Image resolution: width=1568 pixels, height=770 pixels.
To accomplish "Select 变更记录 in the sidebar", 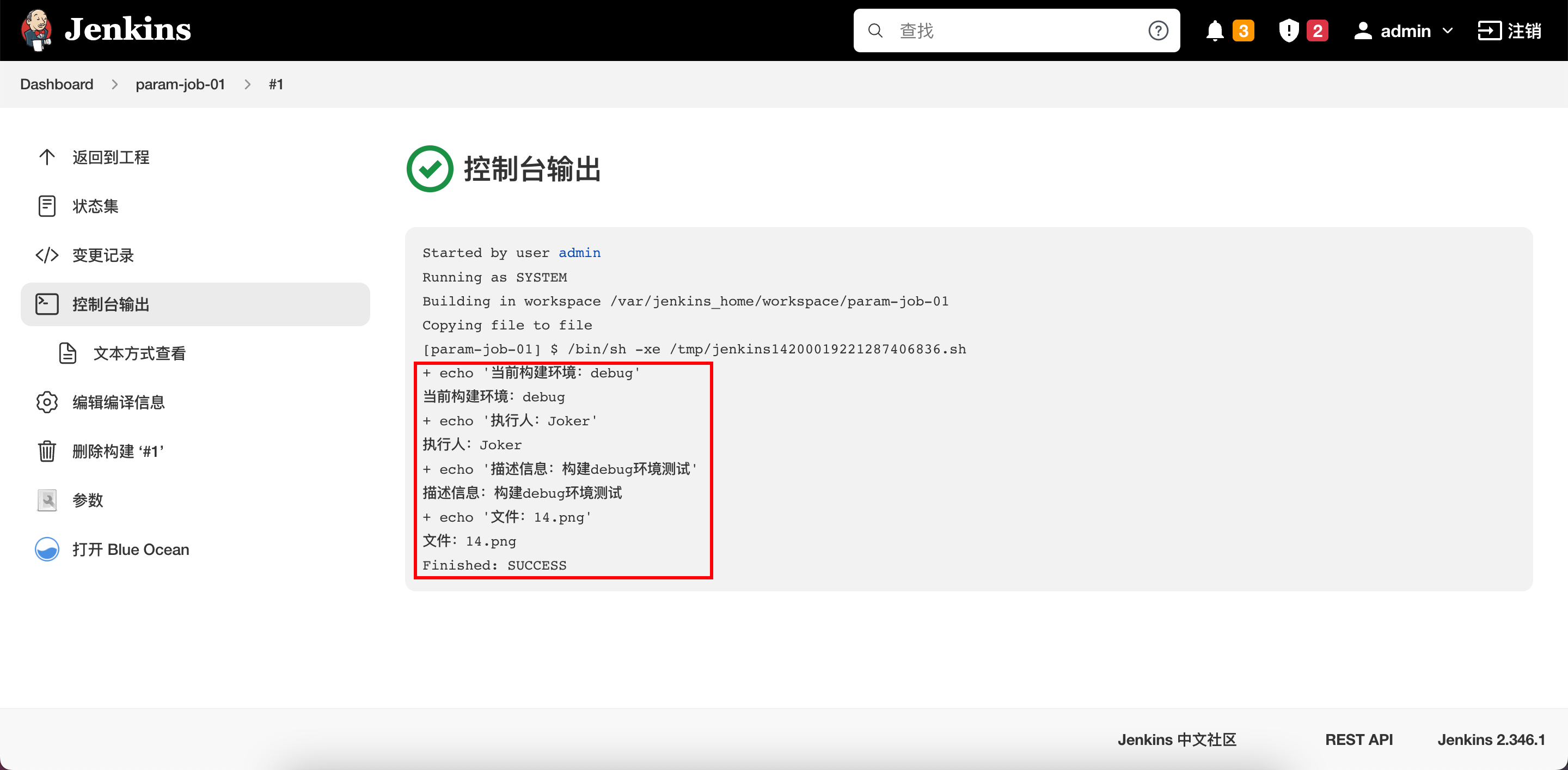I will point(103,255).
